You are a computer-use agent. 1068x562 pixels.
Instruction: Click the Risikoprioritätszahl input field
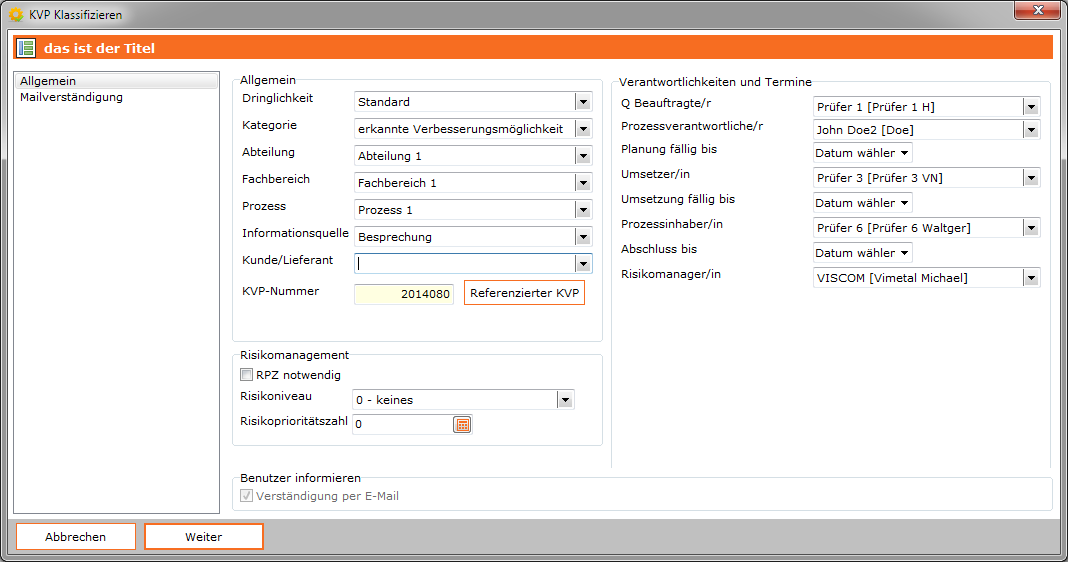pos(403,424)
